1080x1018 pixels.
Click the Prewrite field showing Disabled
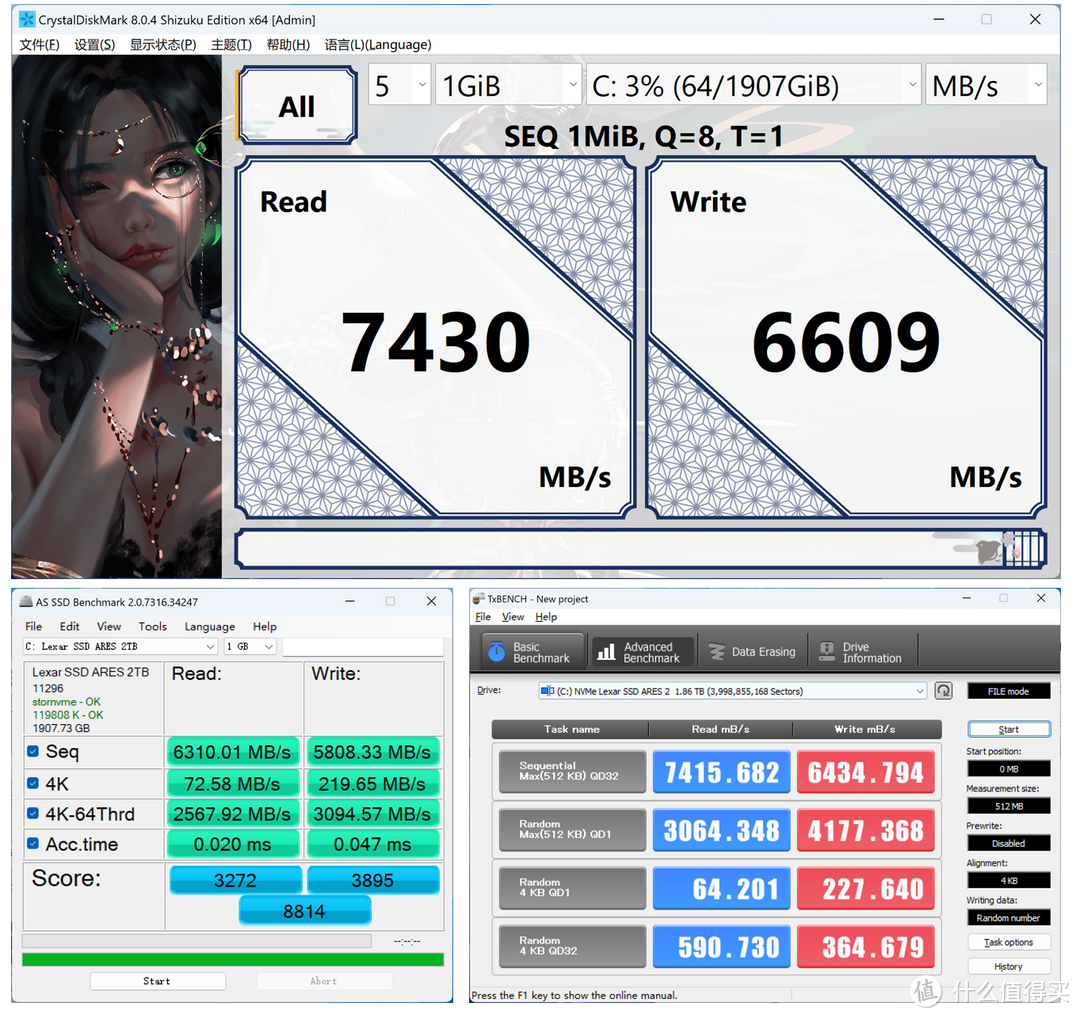coord(1008,843)
